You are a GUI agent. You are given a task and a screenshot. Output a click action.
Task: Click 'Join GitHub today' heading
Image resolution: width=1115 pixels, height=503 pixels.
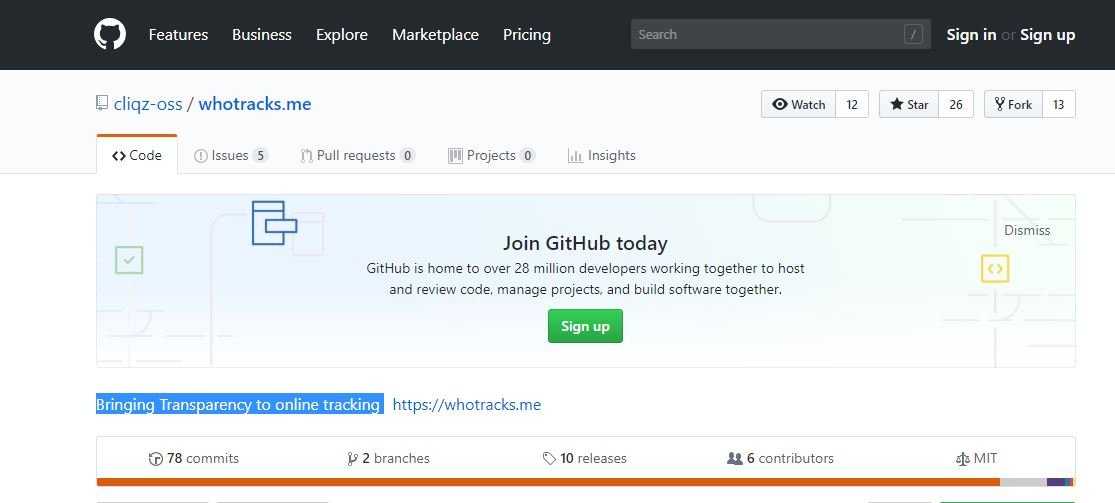pyautogui.click(x=585, y=243)
